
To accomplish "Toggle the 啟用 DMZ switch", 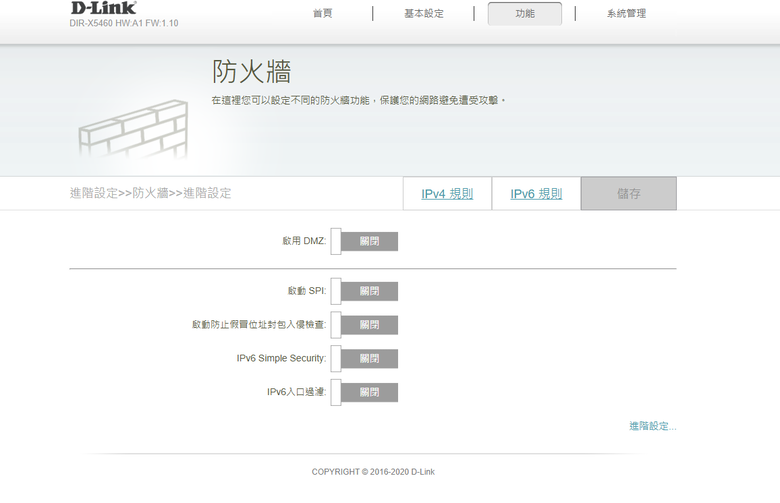I will click(x=364, y=241).
